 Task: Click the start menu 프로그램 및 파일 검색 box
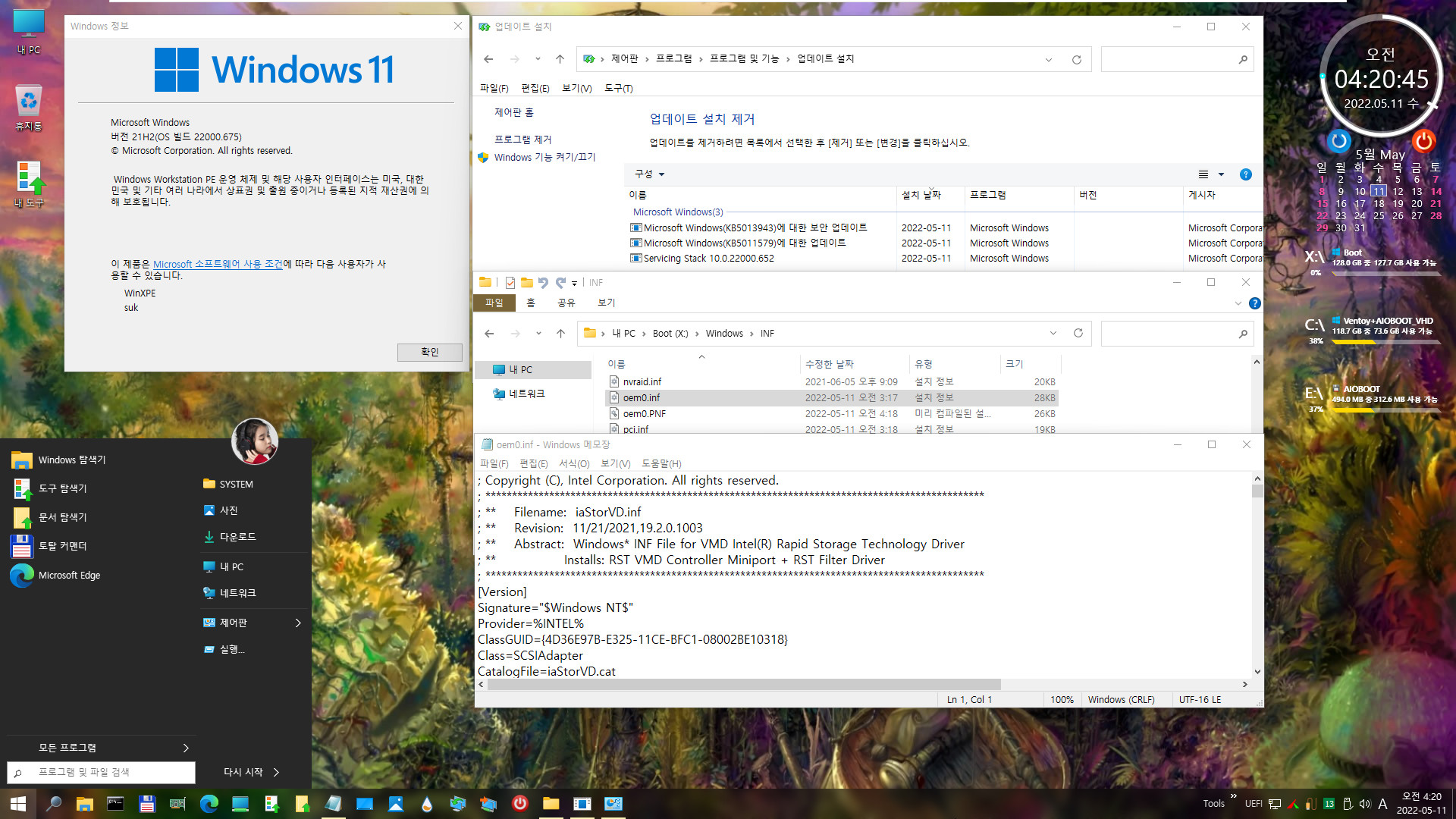click(101, 773)
